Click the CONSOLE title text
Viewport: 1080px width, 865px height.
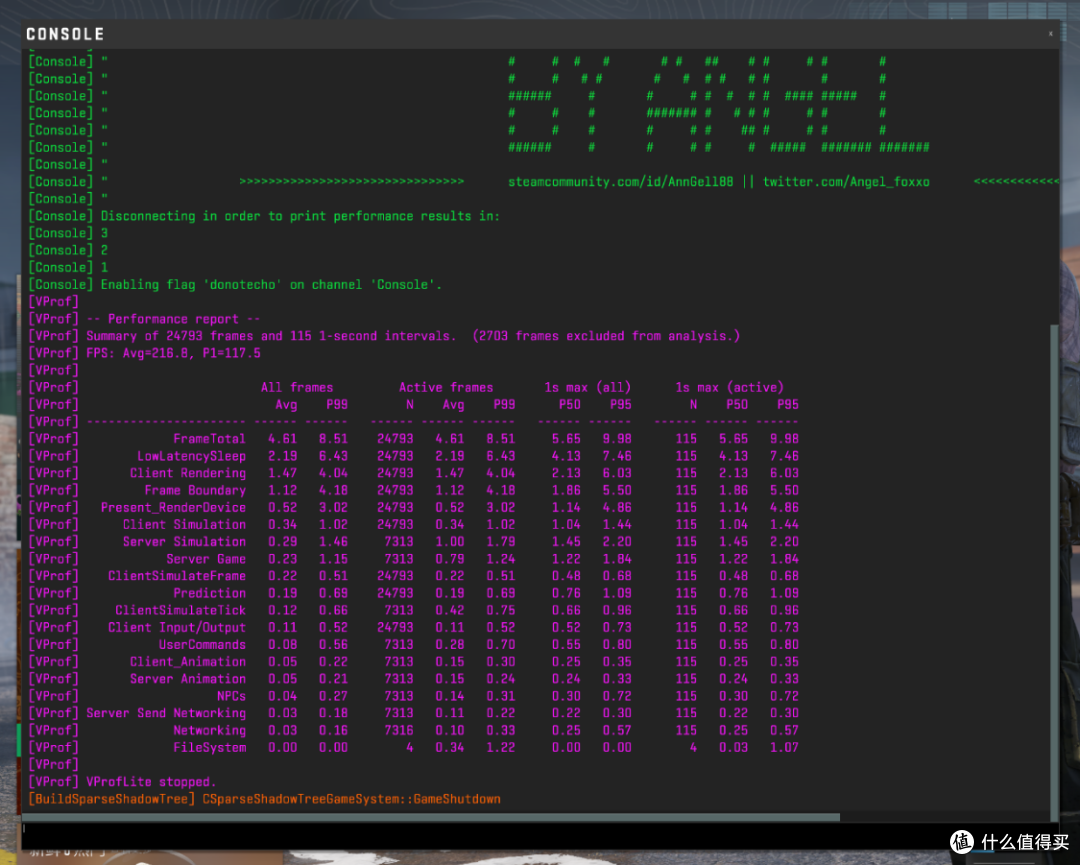[65, 34]
